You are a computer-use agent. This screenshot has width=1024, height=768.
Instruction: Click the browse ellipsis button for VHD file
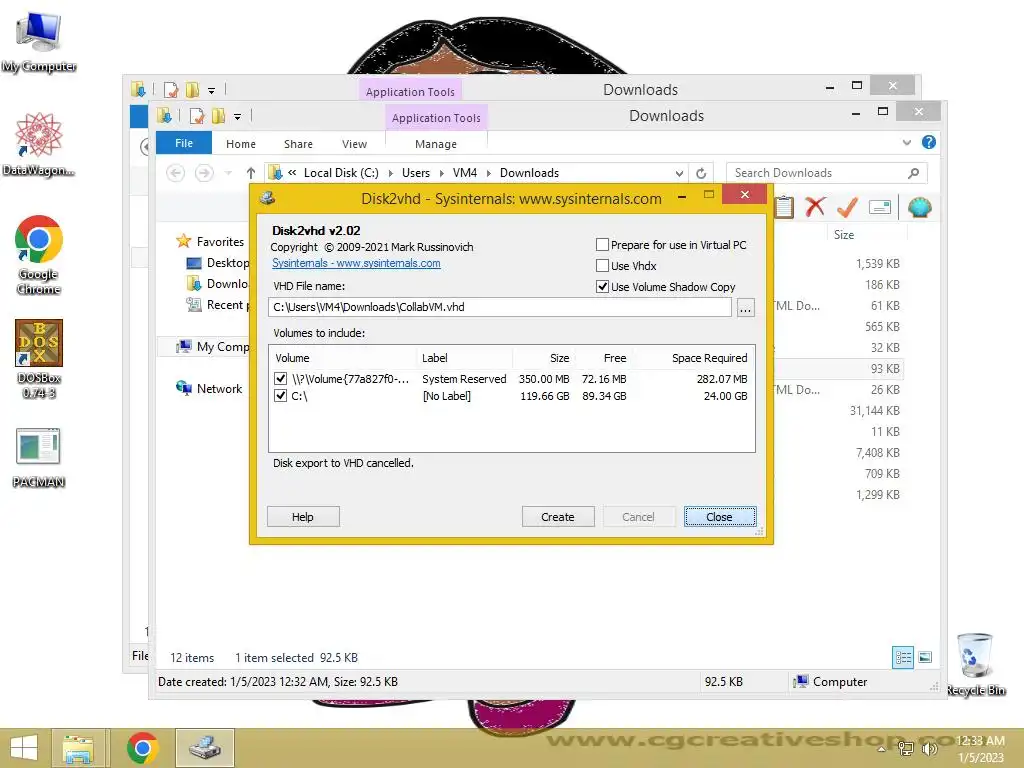[745, 307]
